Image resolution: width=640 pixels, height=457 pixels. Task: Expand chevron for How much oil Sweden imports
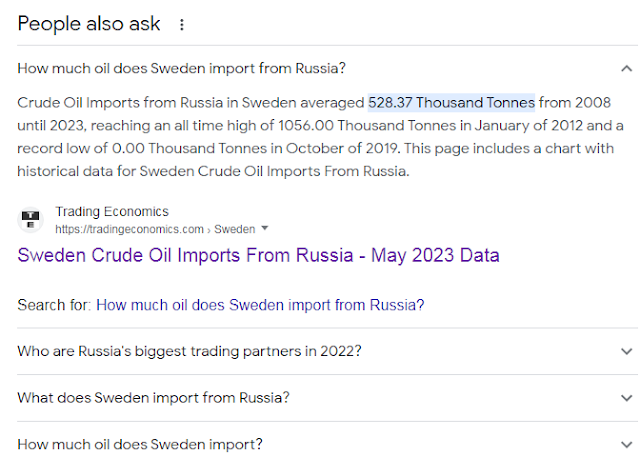click(x=627, y=444)
